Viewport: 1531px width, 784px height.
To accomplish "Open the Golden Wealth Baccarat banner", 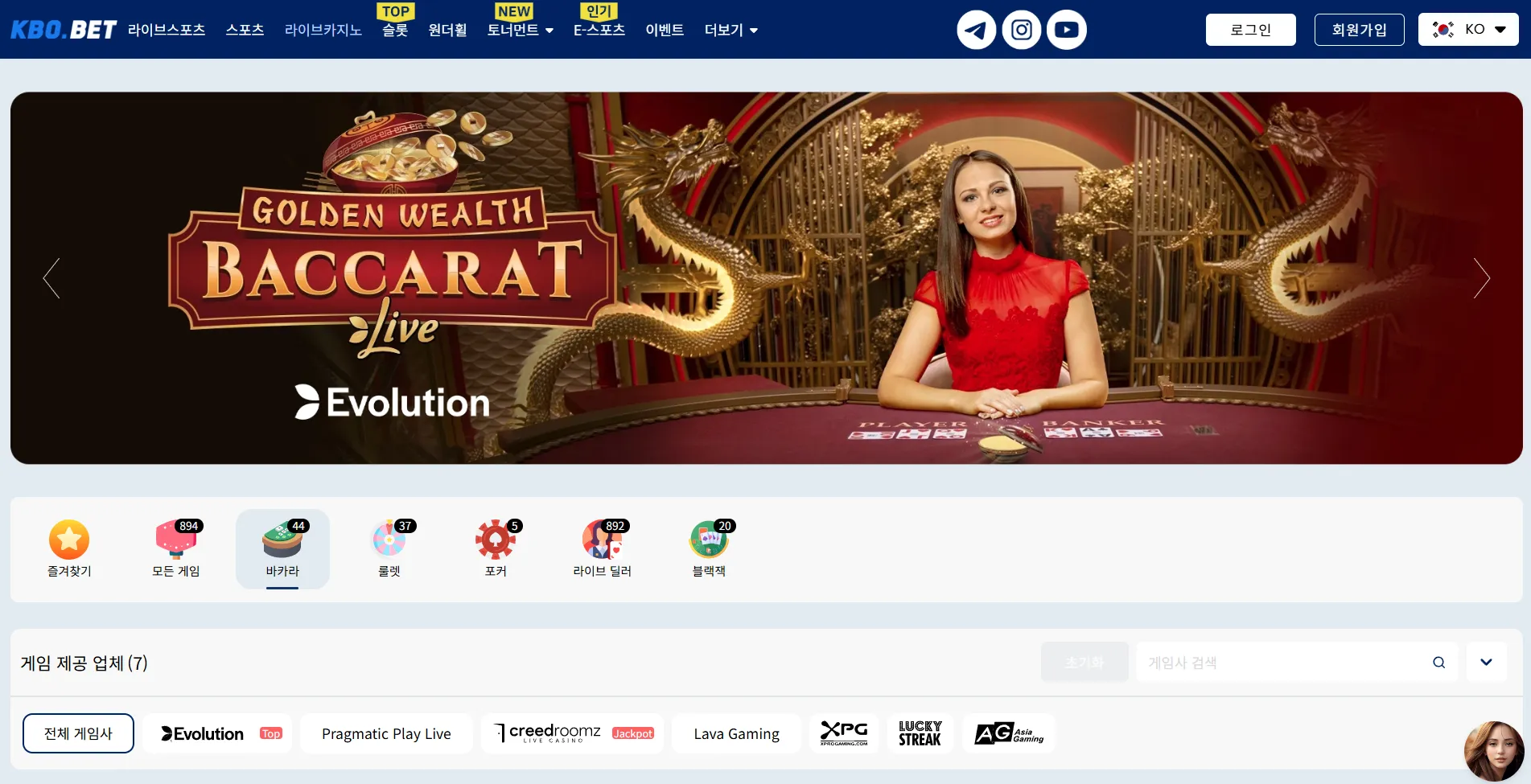I will click(x=766, y=277).
